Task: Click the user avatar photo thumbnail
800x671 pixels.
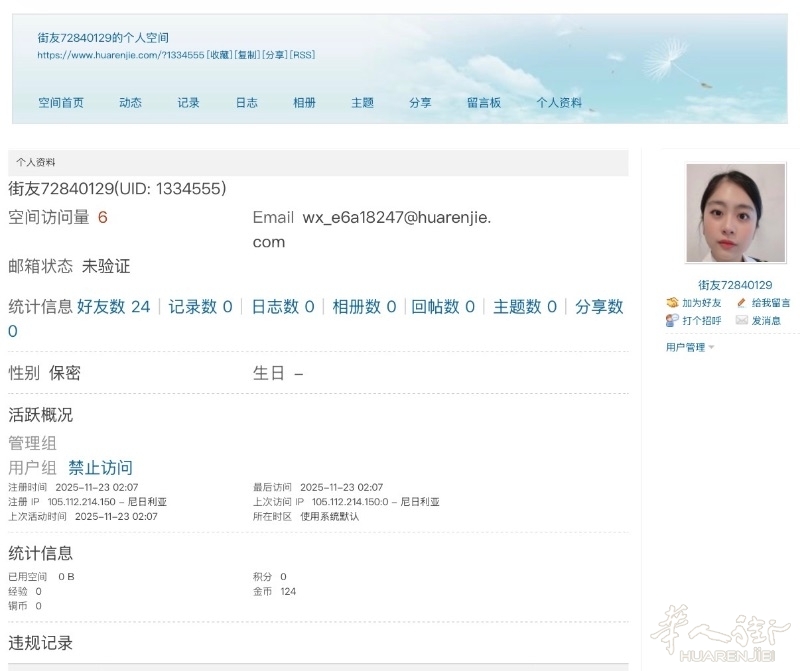Action: click(728, 213)
